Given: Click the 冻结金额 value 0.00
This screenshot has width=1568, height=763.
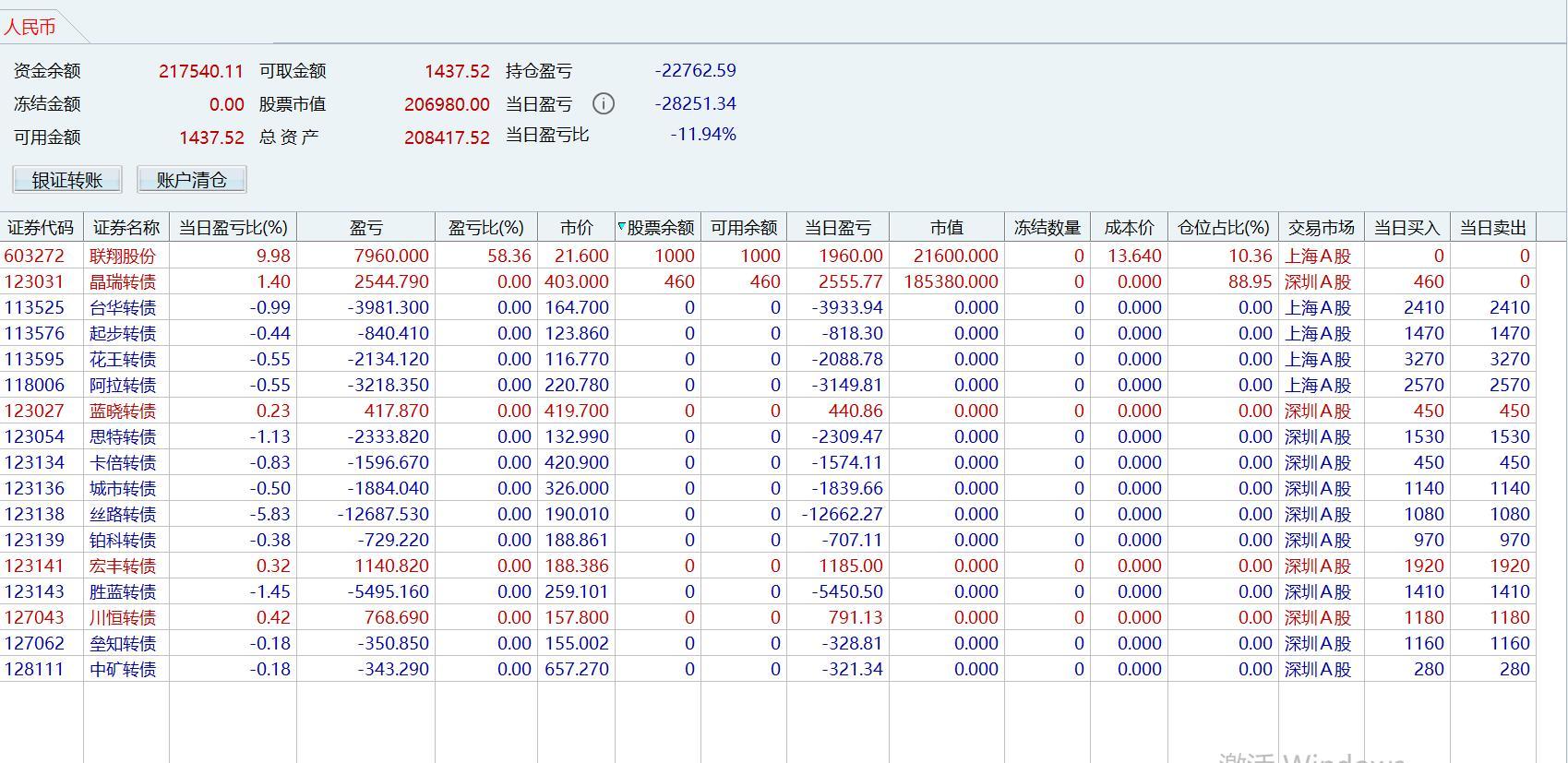Looking at the screenshot, I should point(227,104).
